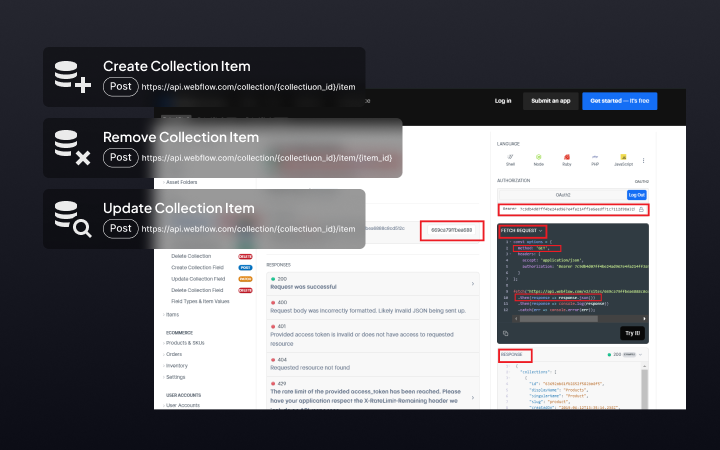The width and height of the screenshot is (720, 450).
Task: Click the collection ID input field
Action: [451, 230]
